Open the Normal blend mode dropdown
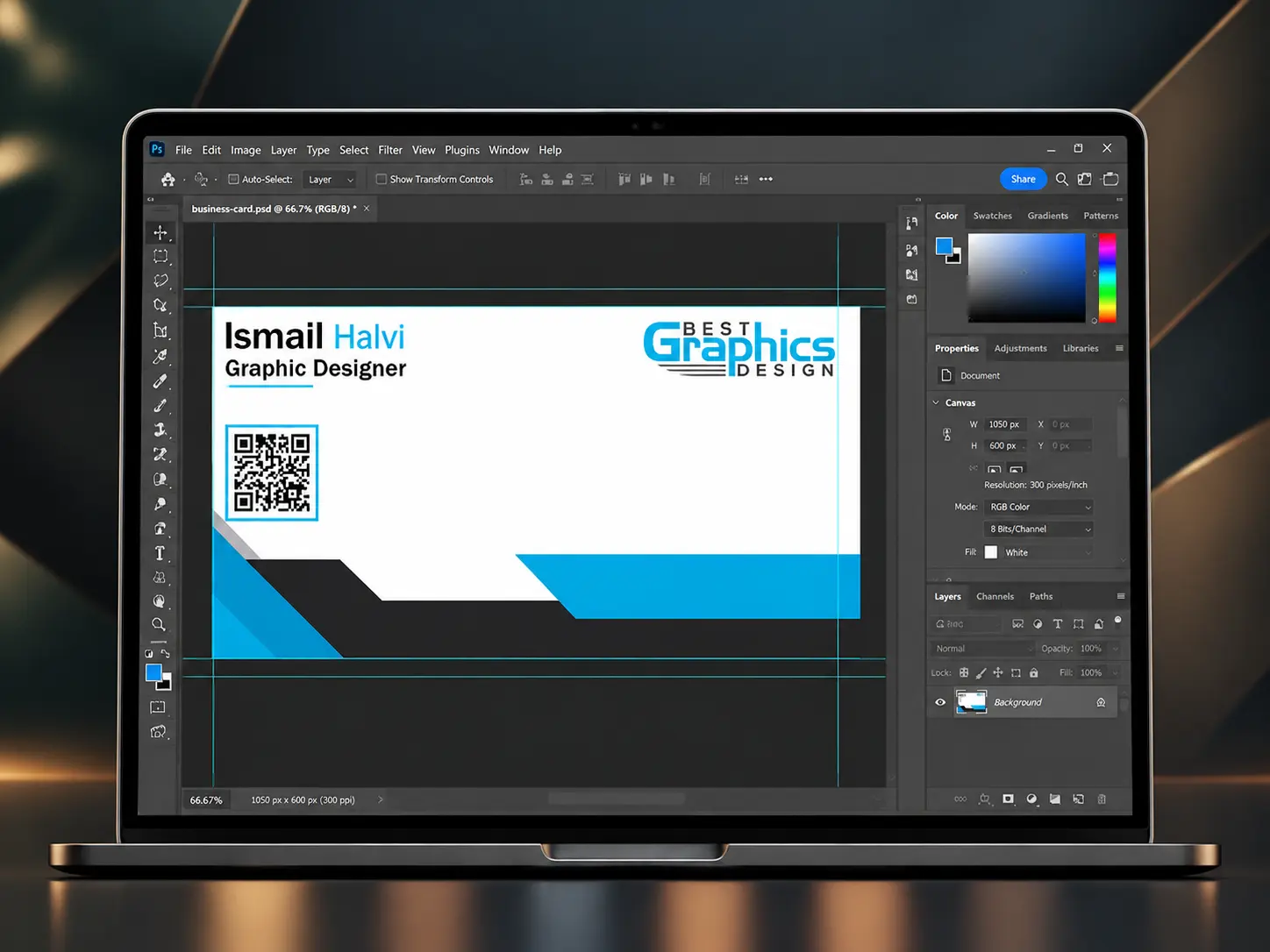Viewport: 1270px width, 952px height. [x=982, y=649]
